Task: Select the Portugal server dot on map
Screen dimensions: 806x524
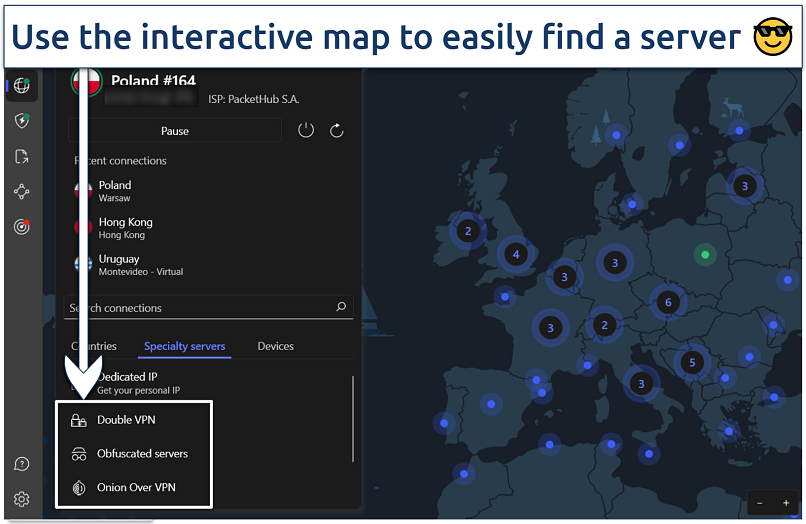Action: tap(444, 423)
